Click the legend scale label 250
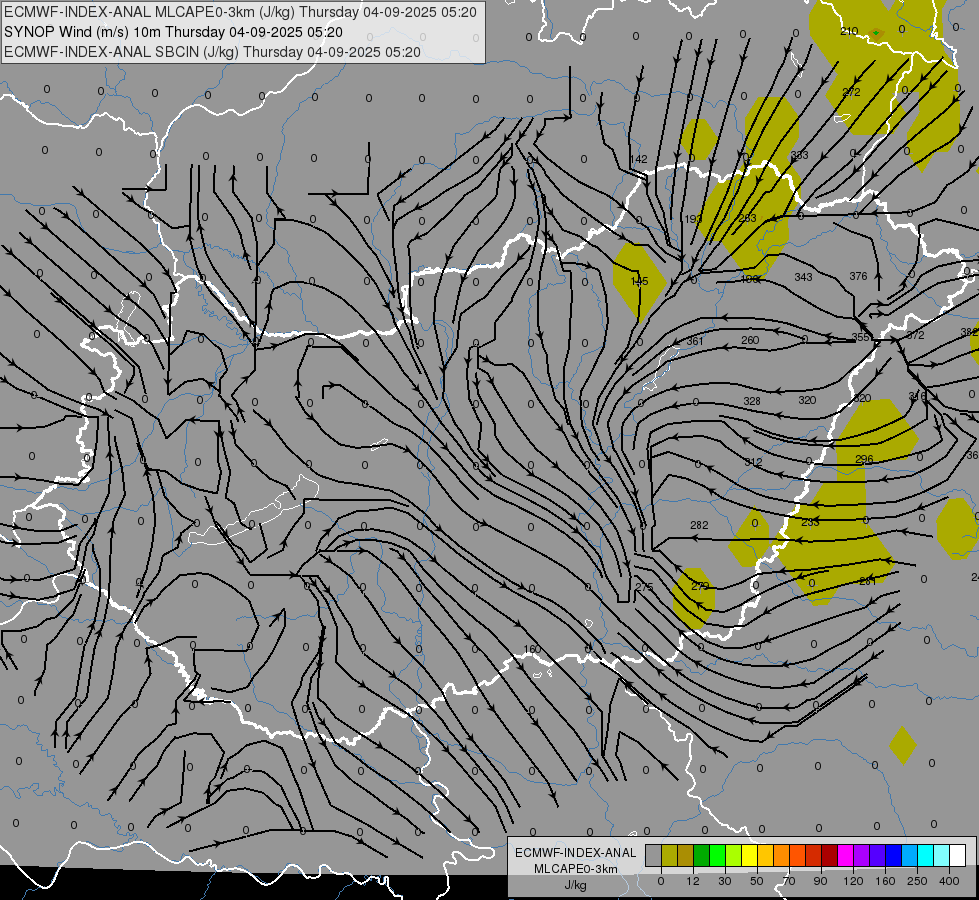This screenshot has width=979, height=900. pos(917,881)
